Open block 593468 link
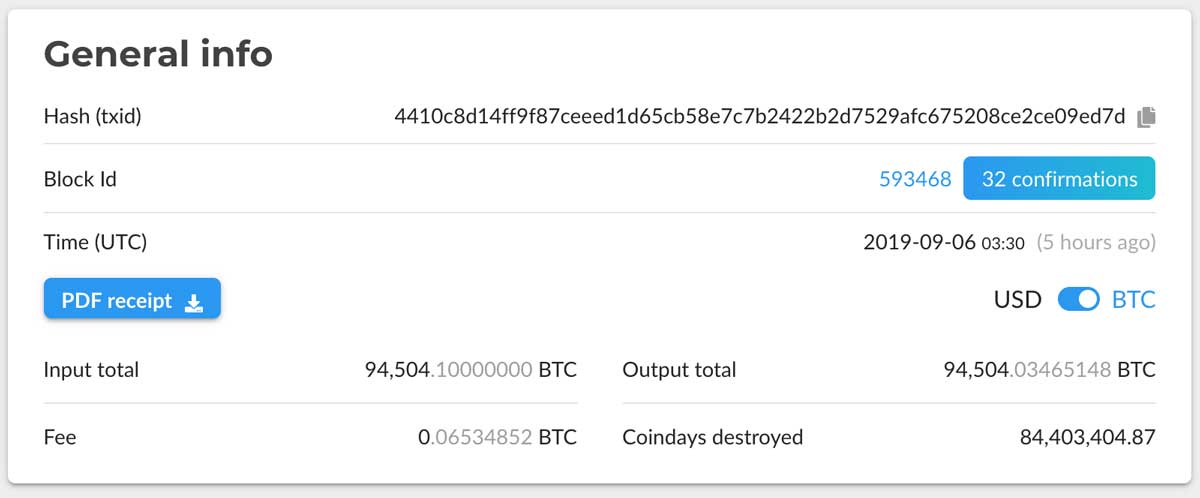This screenshot has width=1200, height=498. pos(915,179)
